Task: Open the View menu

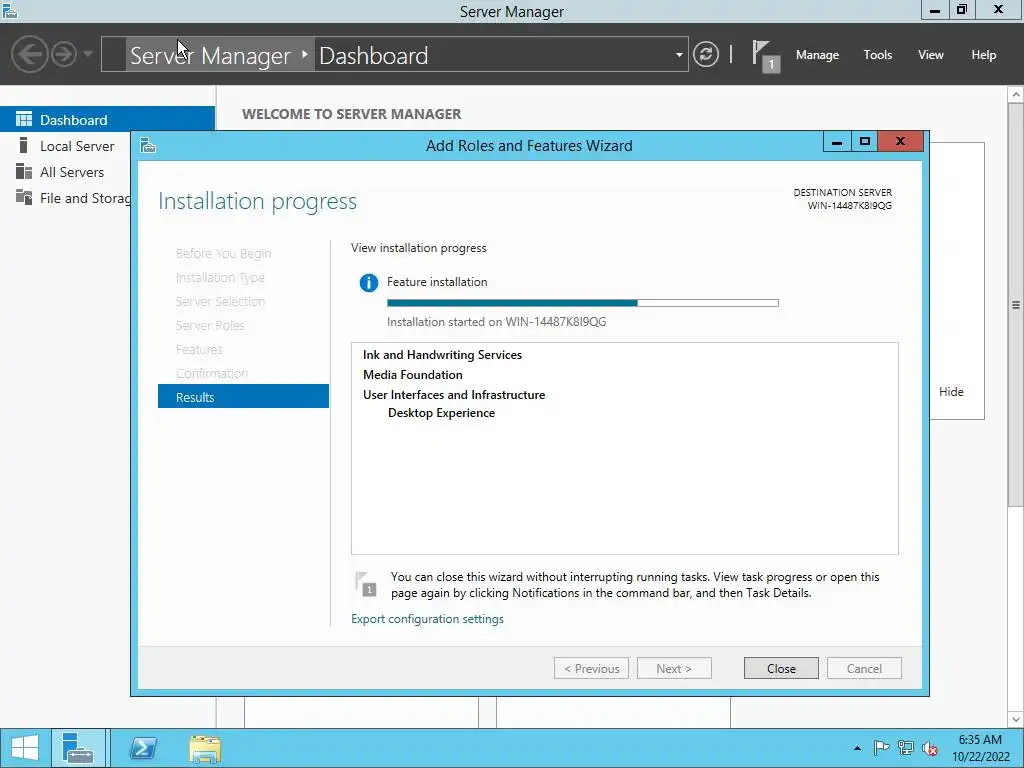Action: (930, 55)
